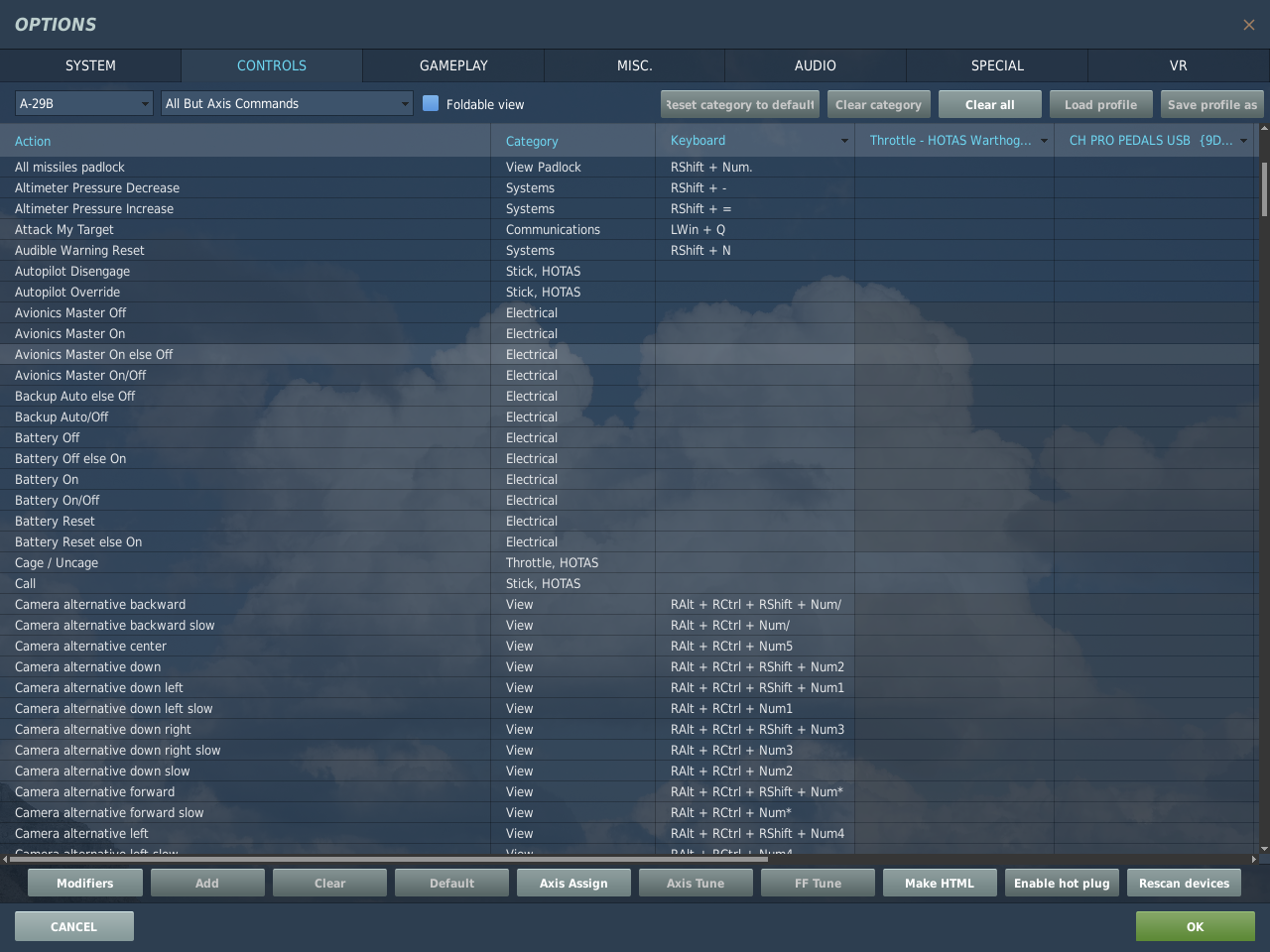1270x952 pixels.
Task: Open the SPECIAL tab
Action: coord(997,65)
